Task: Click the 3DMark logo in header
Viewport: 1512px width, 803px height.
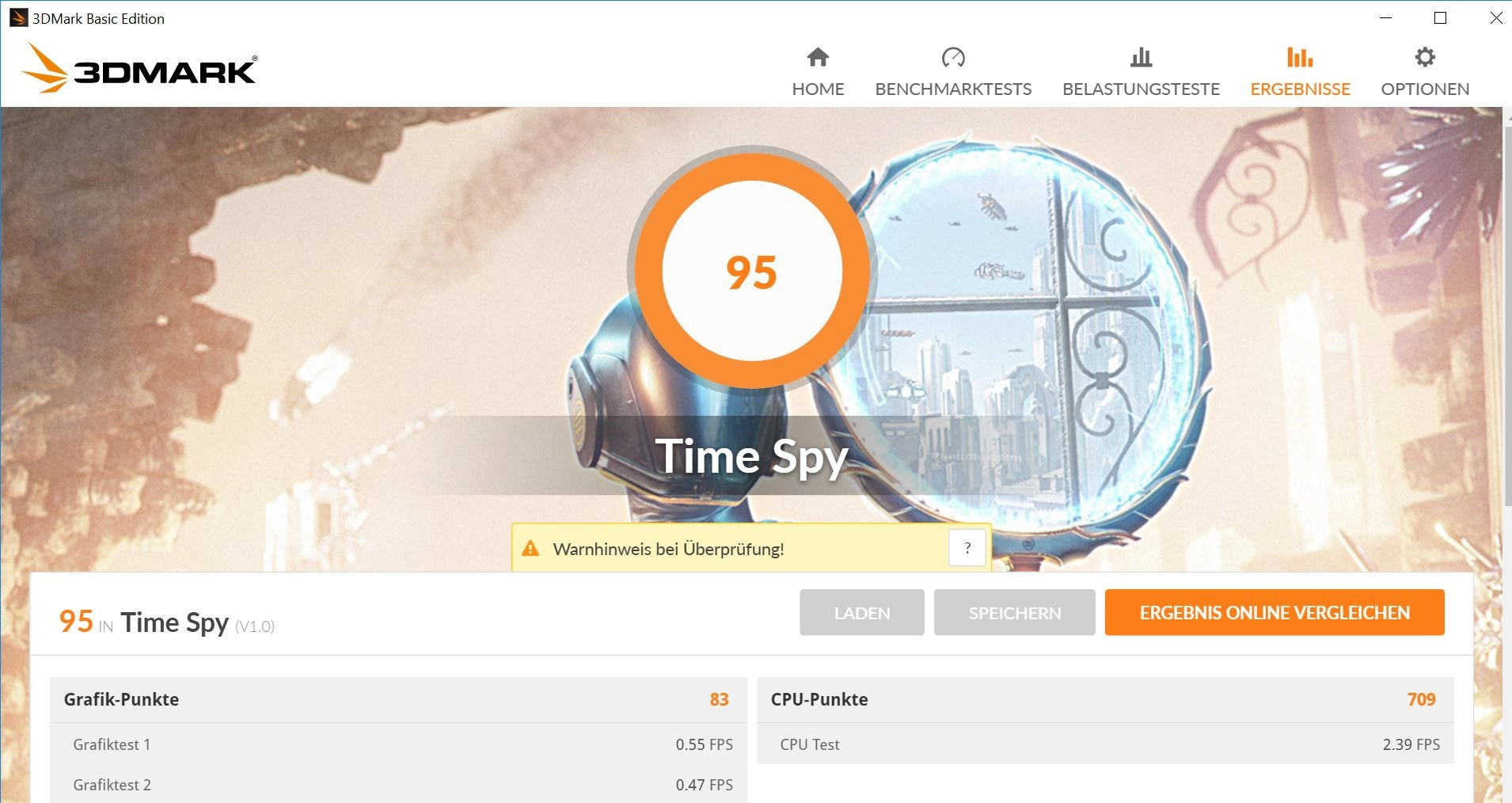Action: pyautogui.click(x=139, y=68)
